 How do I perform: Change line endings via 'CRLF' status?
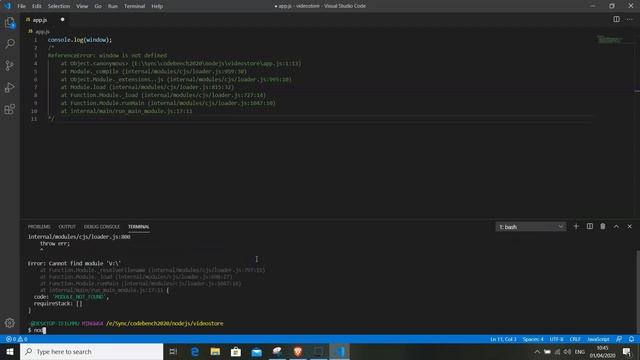pyautogui.click(x=575, y=339)
